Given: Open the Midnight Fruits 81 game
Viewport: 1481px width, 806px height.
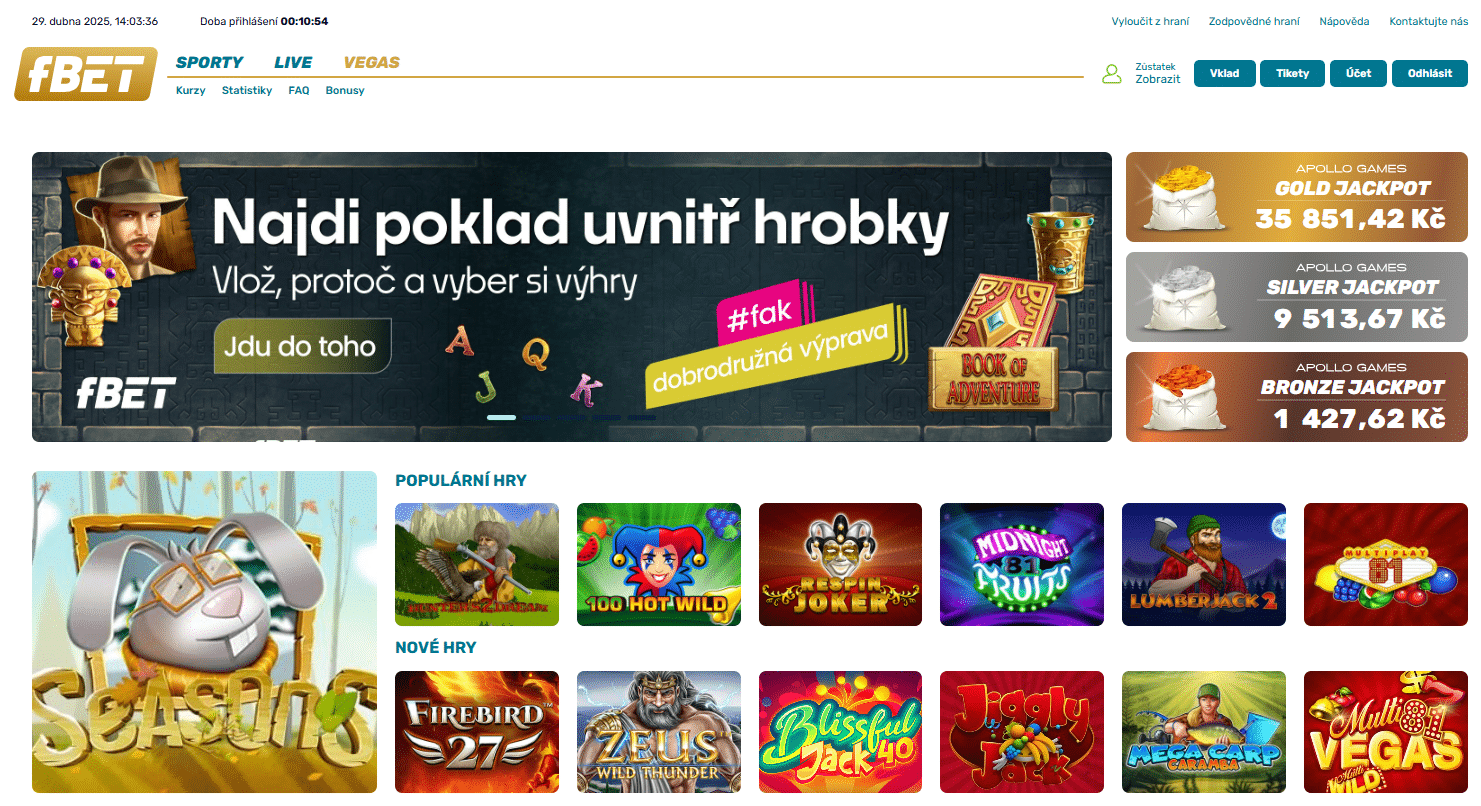Looking at the screenshot, I should pos(1022,564).
